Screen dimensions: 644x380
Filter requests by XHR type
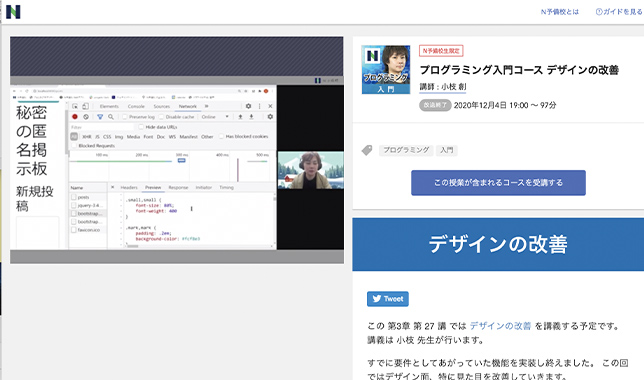click(x=87, y=136)
